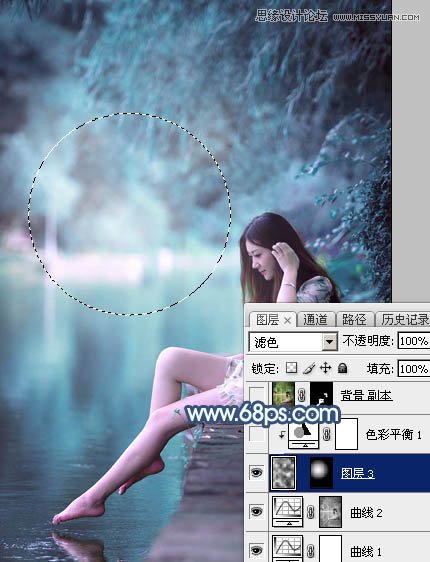Click link icon on 背景 副本 layer

(302, 395)
